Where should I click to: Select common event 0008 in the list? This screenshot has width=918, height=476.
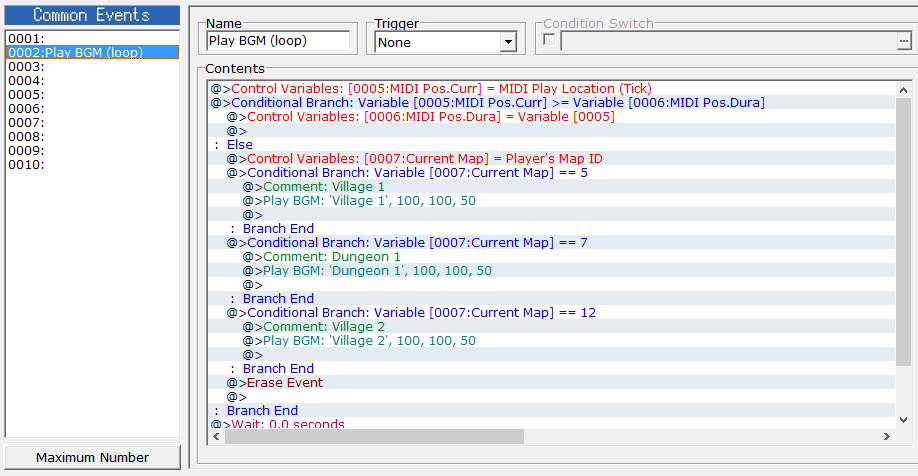pos(92,137)
